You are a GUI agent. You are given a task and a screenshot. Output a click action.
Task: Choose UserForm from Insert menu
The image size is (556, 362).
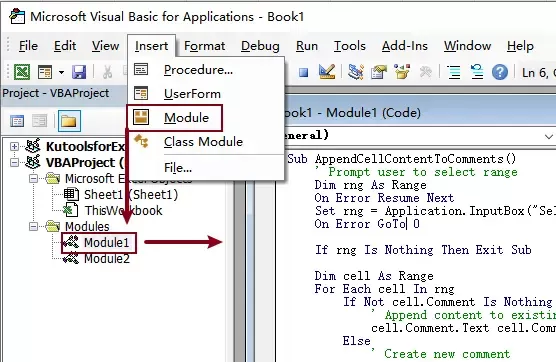[x=206, y=94]
